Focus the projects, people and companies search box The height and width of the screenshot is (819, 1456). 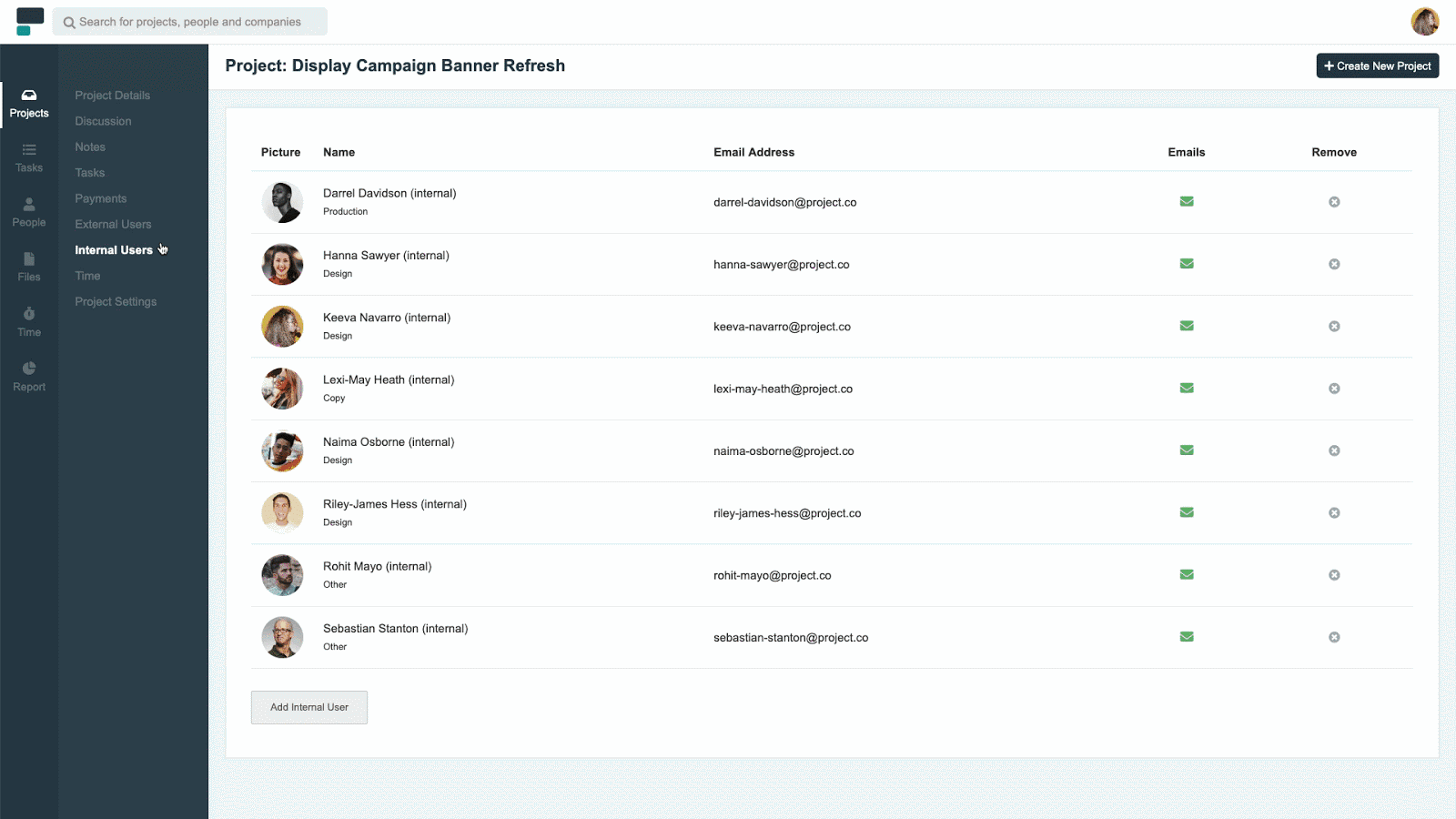click(189, 22)
